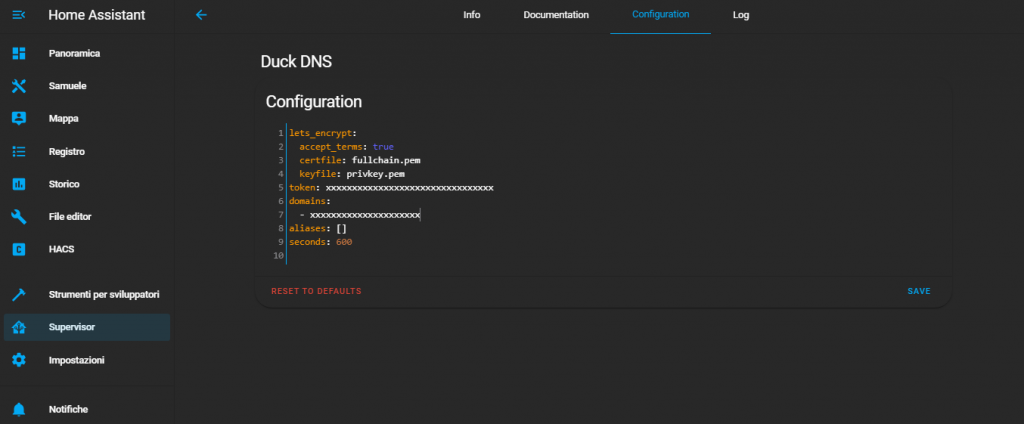This screenshot has width=1024, height=424.
Task: Open File editor from the sidebar
Action: [x=87, y=216]
